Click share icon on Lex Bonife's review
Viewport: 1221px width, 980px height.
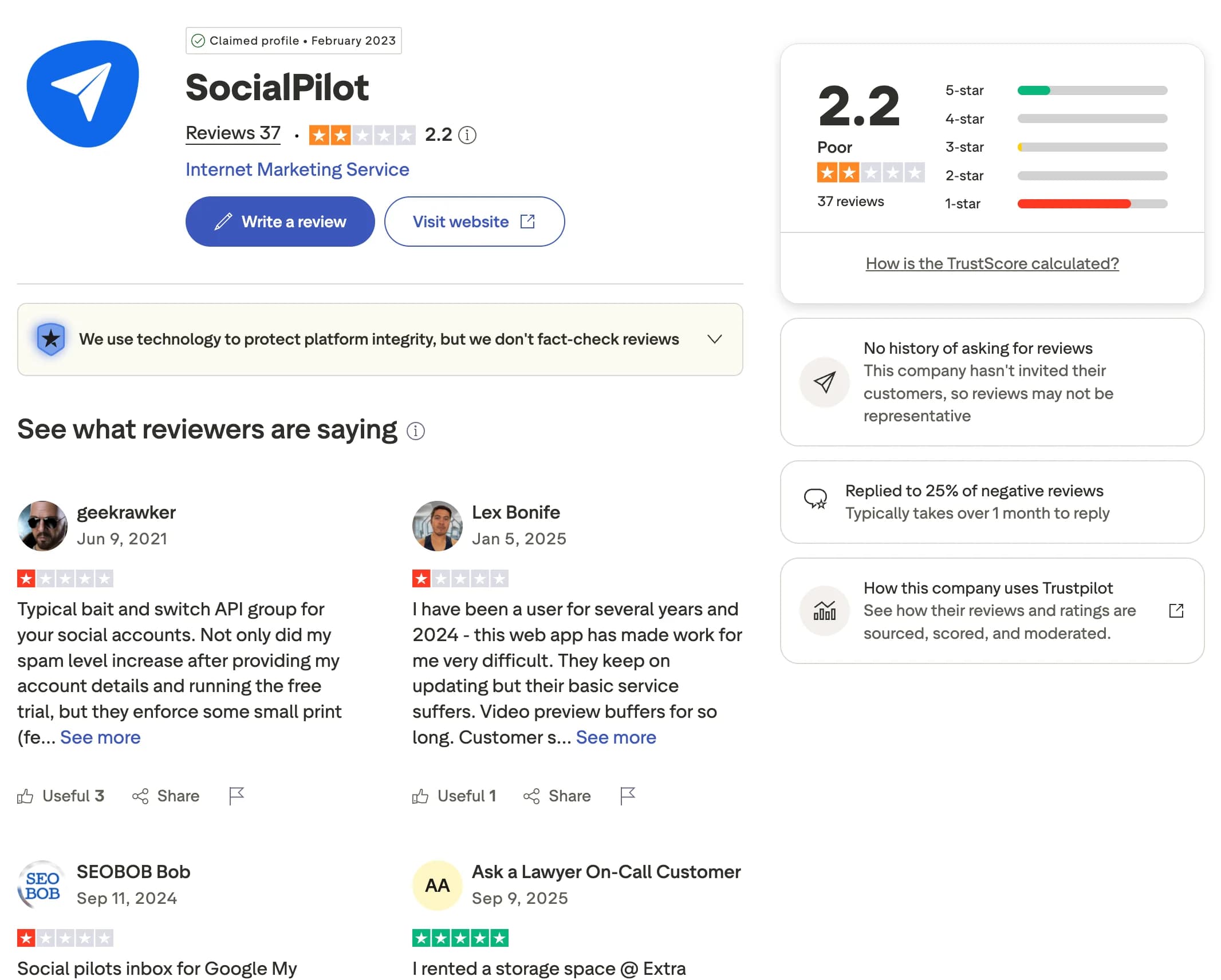(x=531, y=796)
